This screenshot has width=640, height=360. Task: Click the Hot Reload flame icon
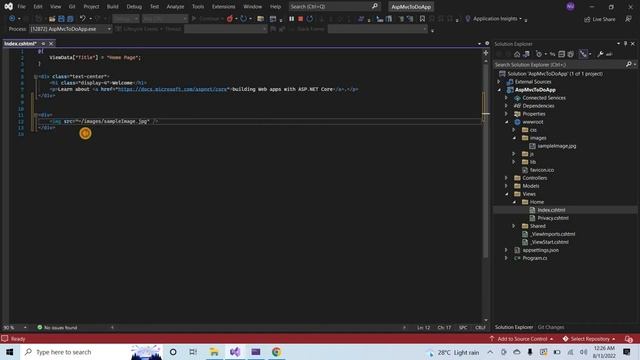230,19
